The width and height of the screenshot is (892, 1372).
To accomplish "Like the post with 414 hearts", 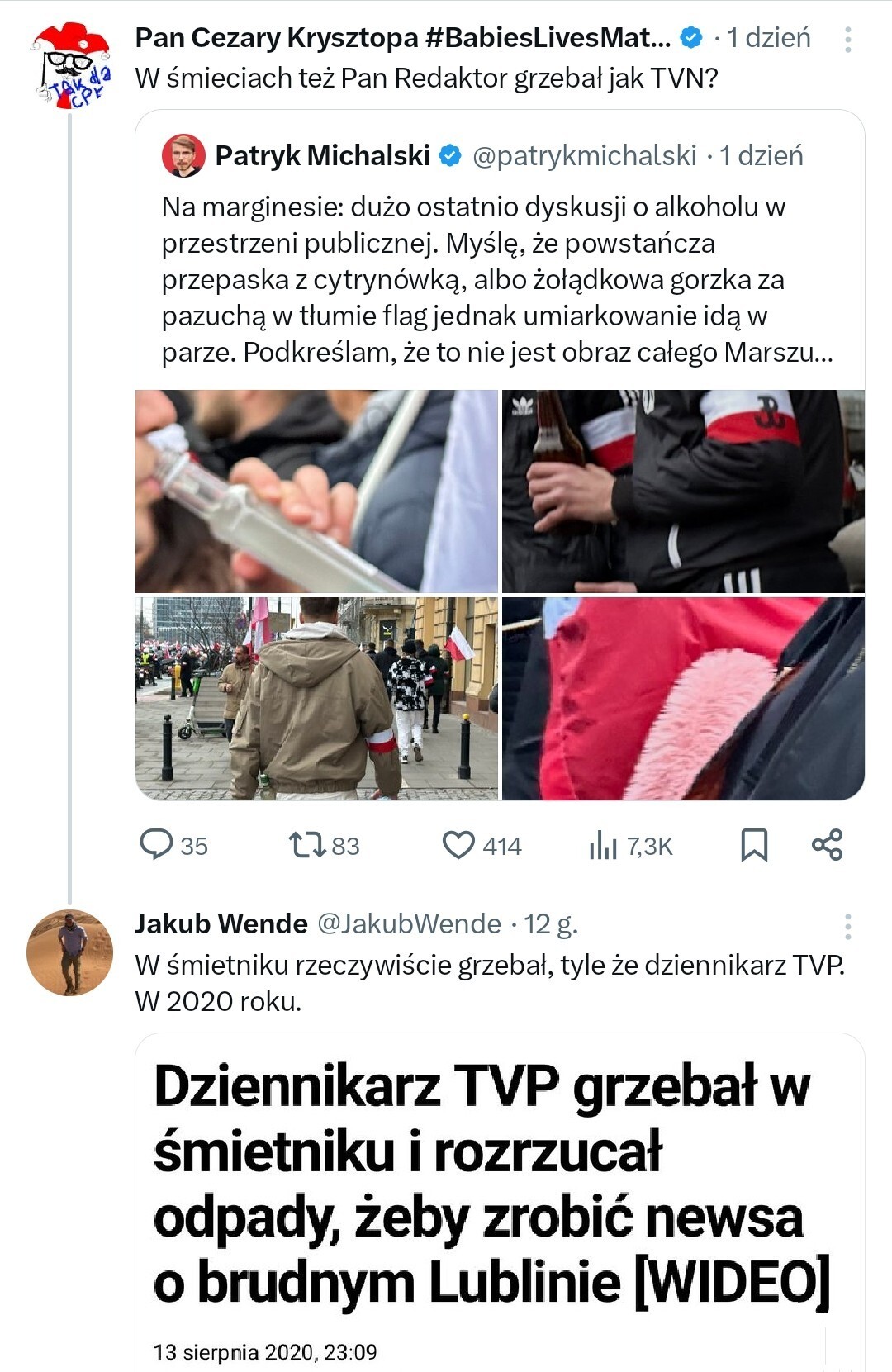I will [482, 846].
